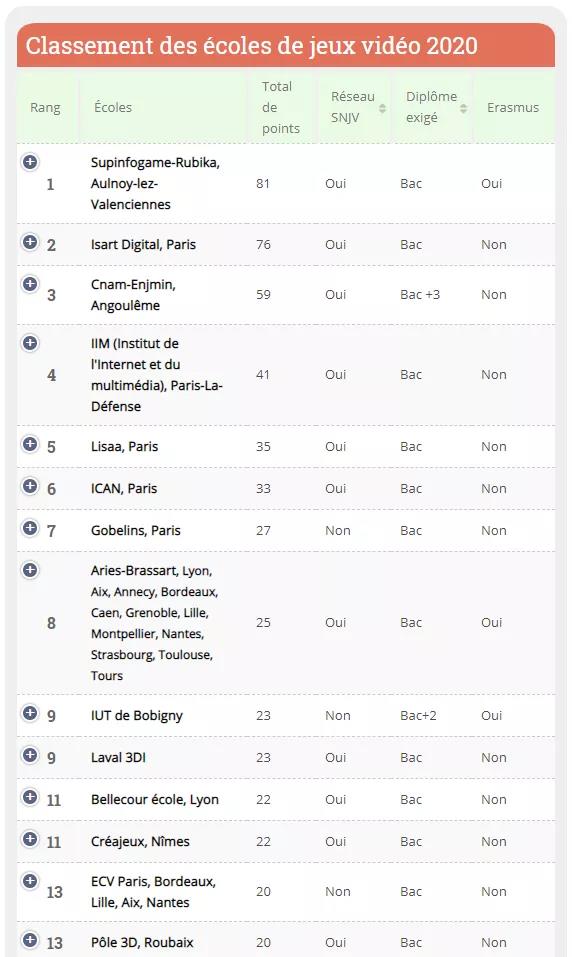The image size is (572, 957).
Task: Click the Total de points header
Action: pyautogui.click(x=282, y=107)
